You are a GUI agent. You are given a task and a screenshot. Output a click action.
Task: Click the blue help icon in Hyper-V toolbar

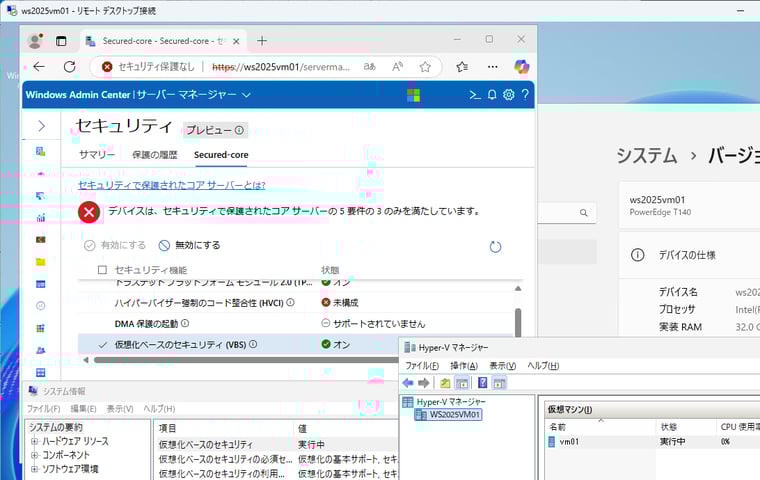[483, 383]
